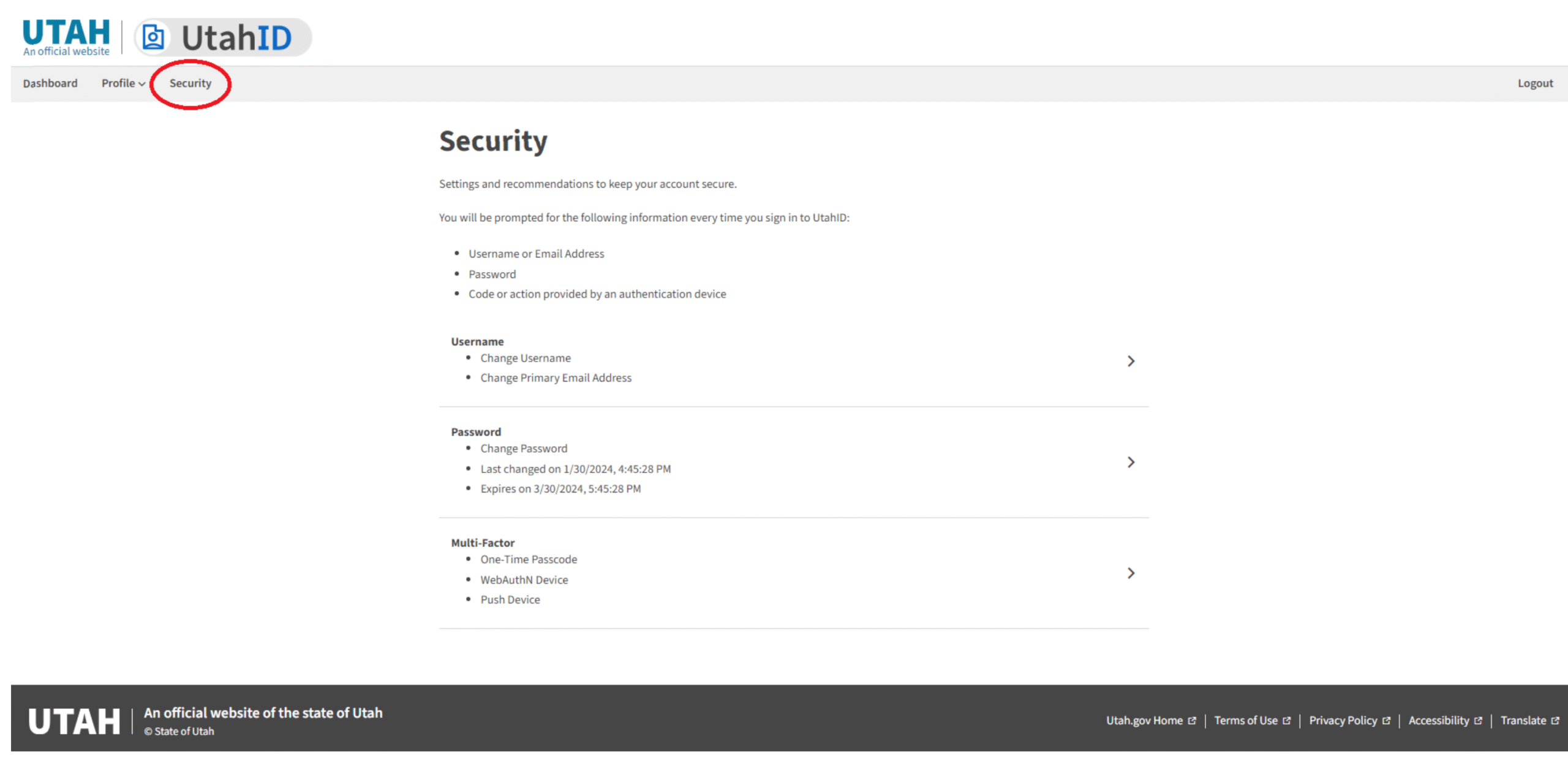The width and height of the screenshot is (1568, 764).
Task: Switch to the Dashboard tab
Action: tap(50, 83)
